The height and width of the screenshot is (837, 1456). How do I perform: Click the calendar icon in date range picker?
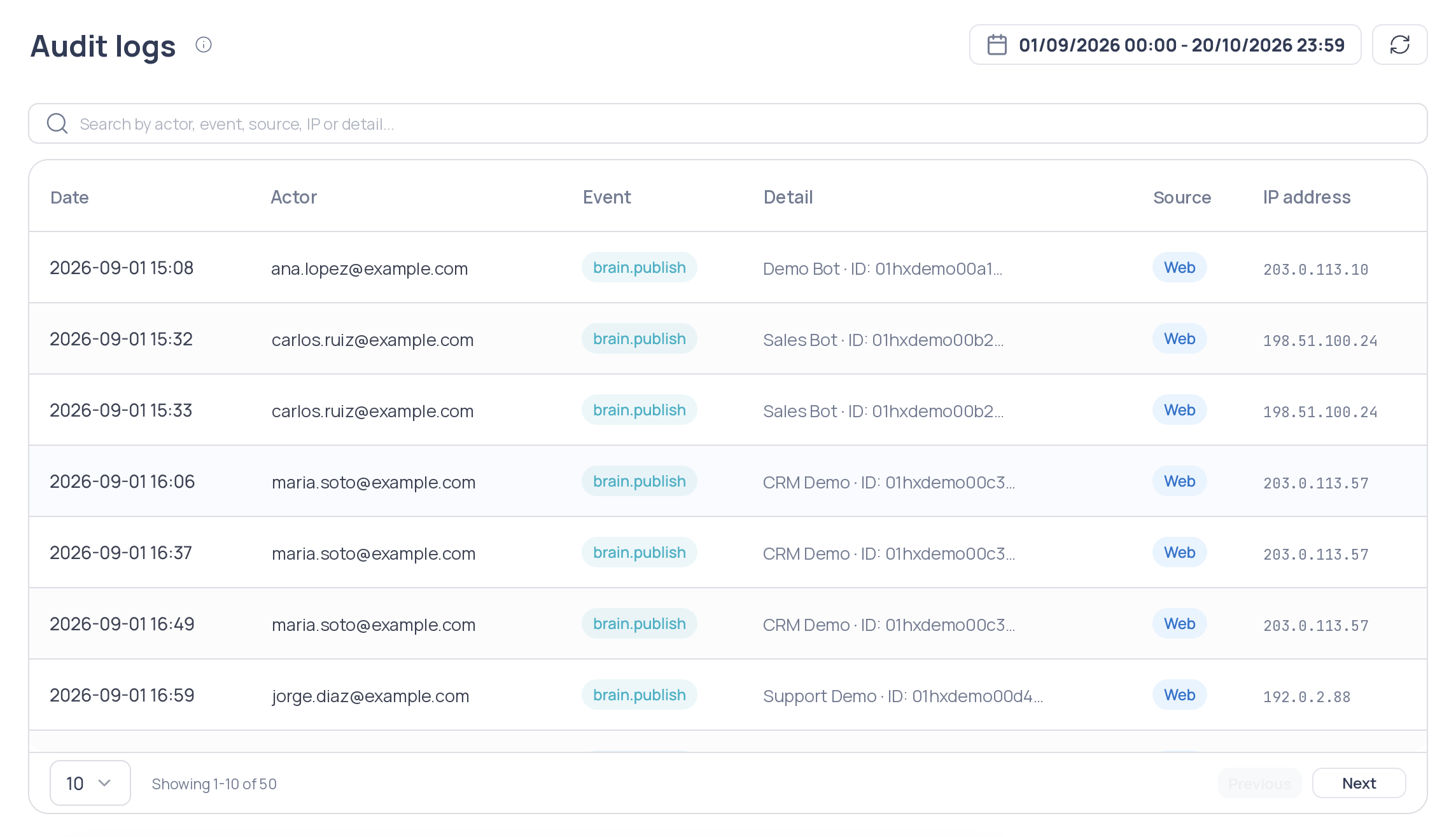click(x=997, y=45)
